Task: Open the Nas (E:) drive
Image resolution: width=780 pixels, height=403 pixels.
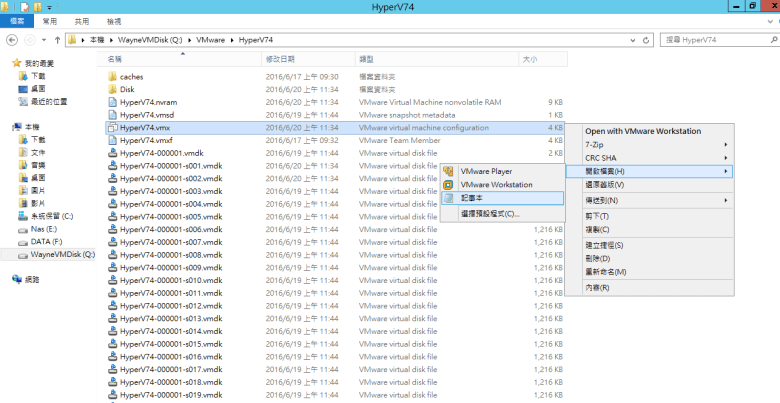Action: click(x=45, y=228)
